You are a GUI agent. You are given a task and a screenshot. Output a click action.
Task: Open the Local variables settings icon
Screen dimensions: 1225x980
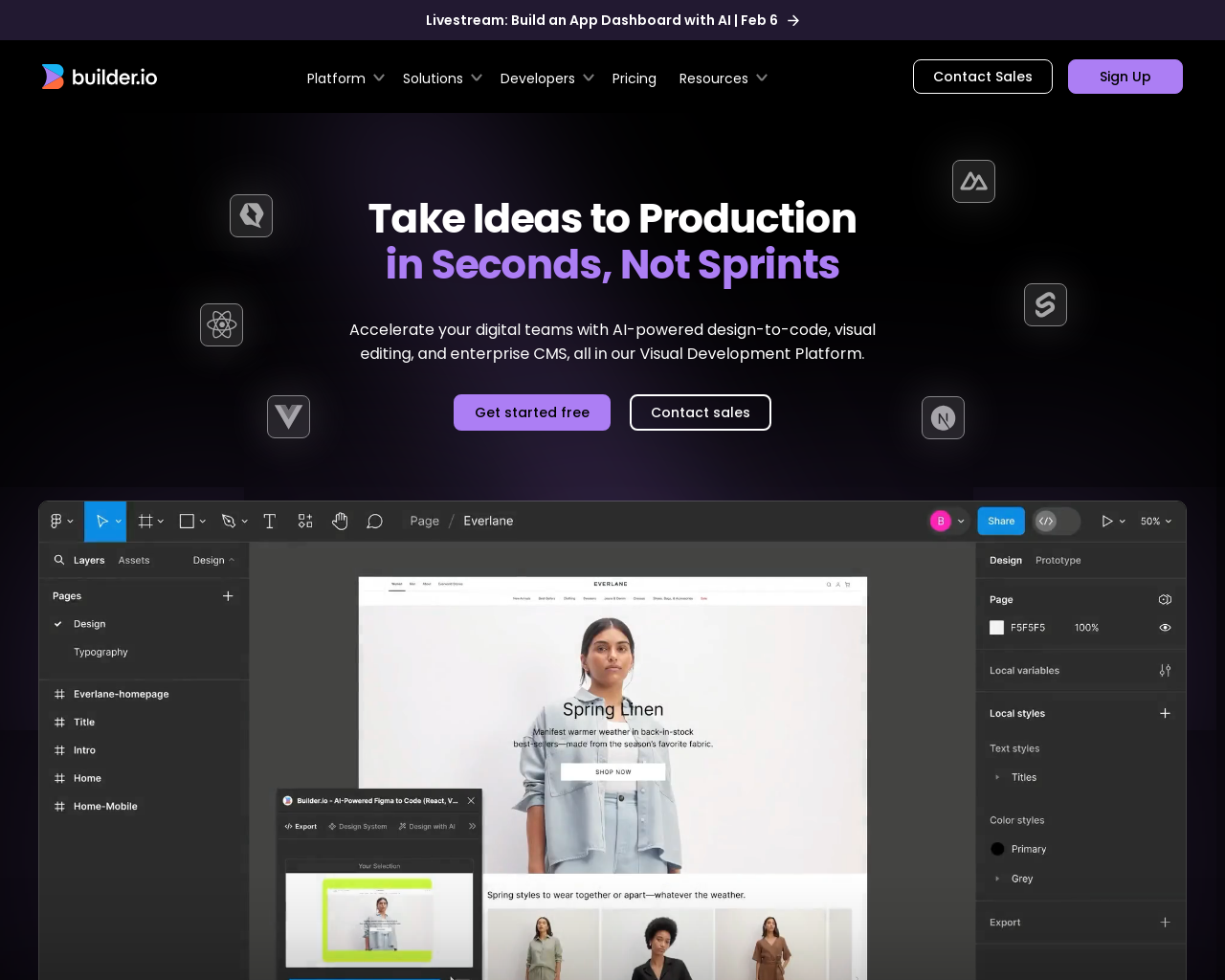coord(1165,670)
